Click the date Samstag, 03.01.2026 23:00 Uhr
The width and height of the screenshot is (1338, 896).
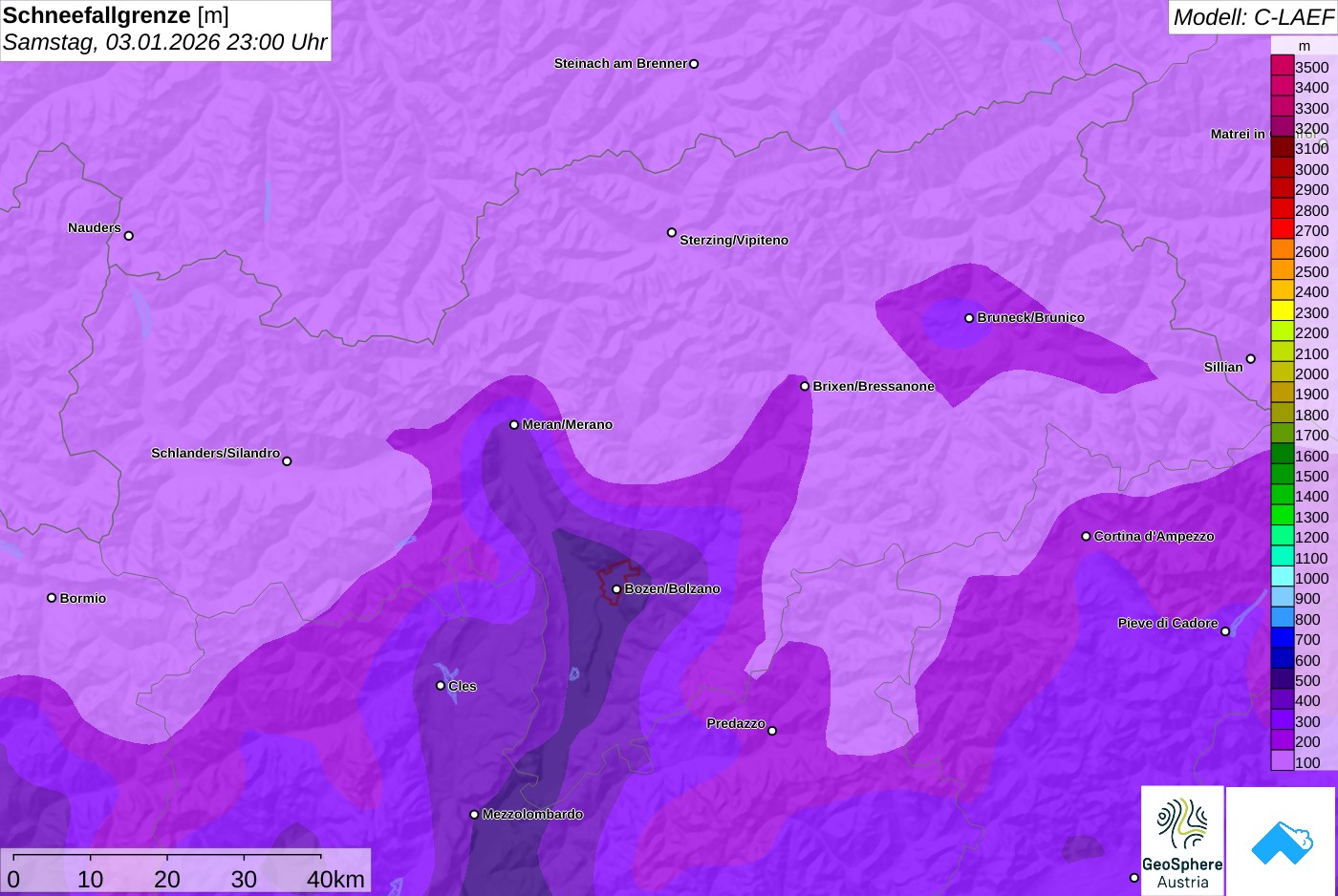click(x=164, y=42)
